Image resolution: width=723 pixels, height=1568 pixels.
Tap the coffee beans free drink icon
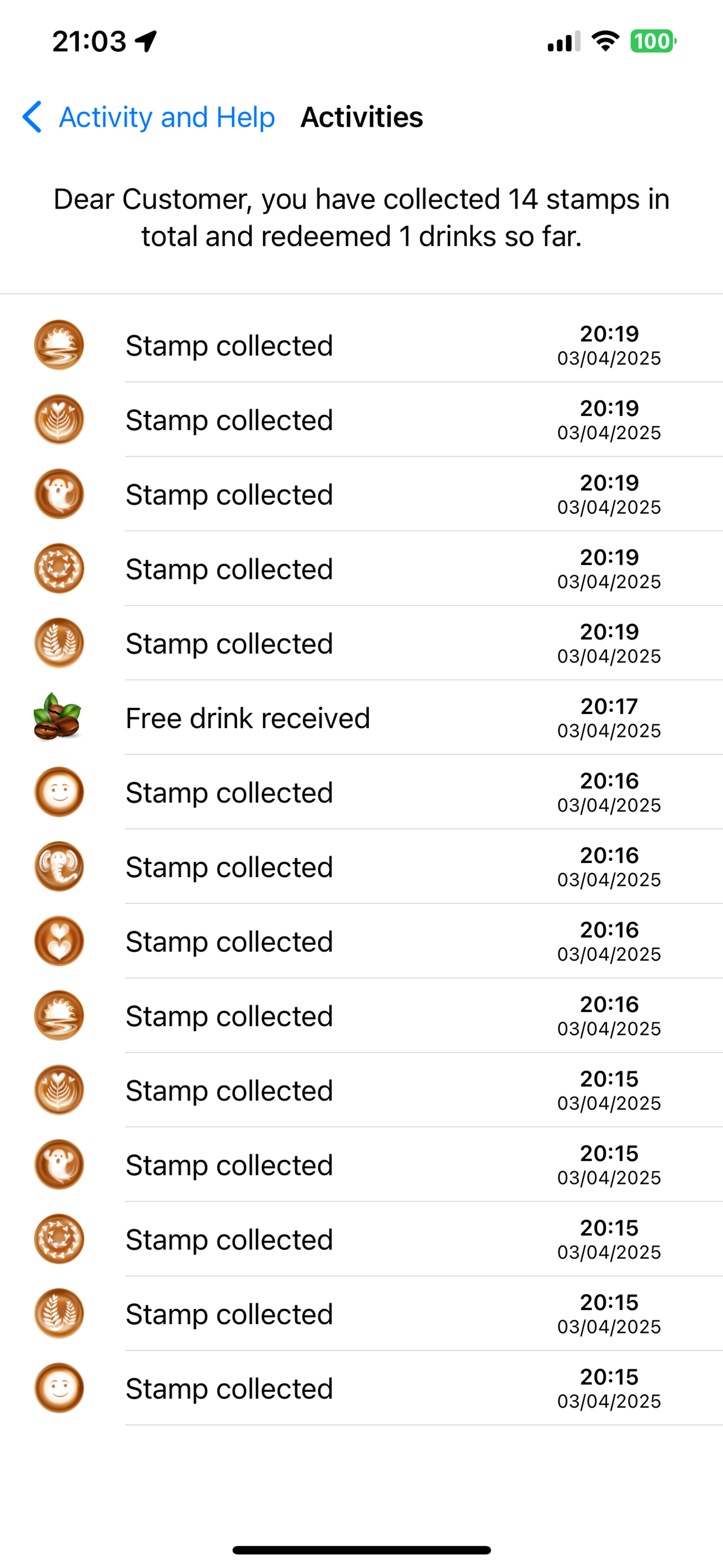click(x=57, y=717)
